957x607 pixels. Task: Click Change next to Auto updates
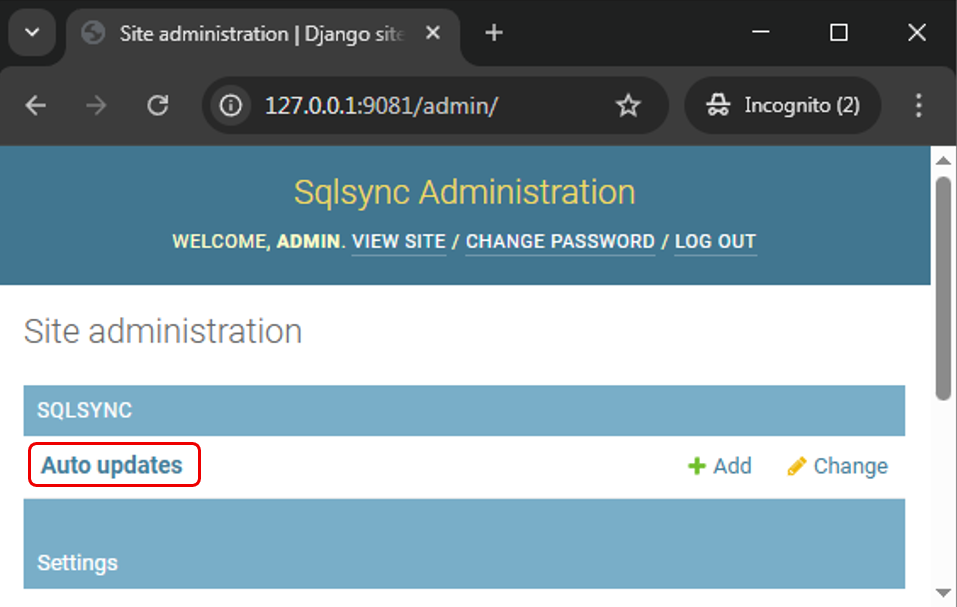[x=838, y=467]
